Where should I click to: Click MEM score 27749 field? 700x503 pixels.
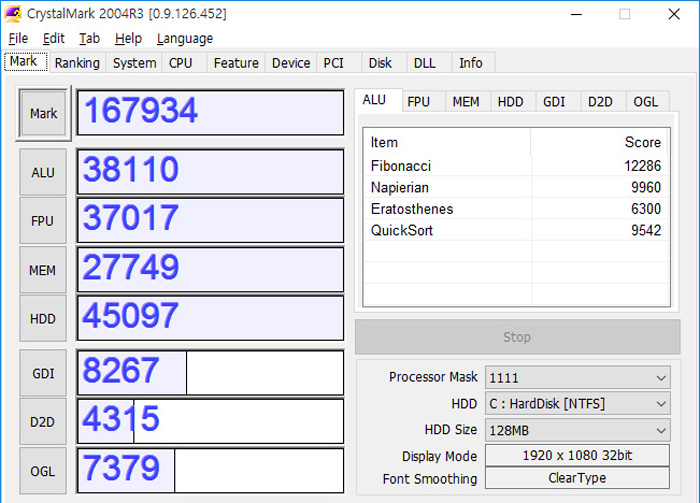[x=210, y=270]
